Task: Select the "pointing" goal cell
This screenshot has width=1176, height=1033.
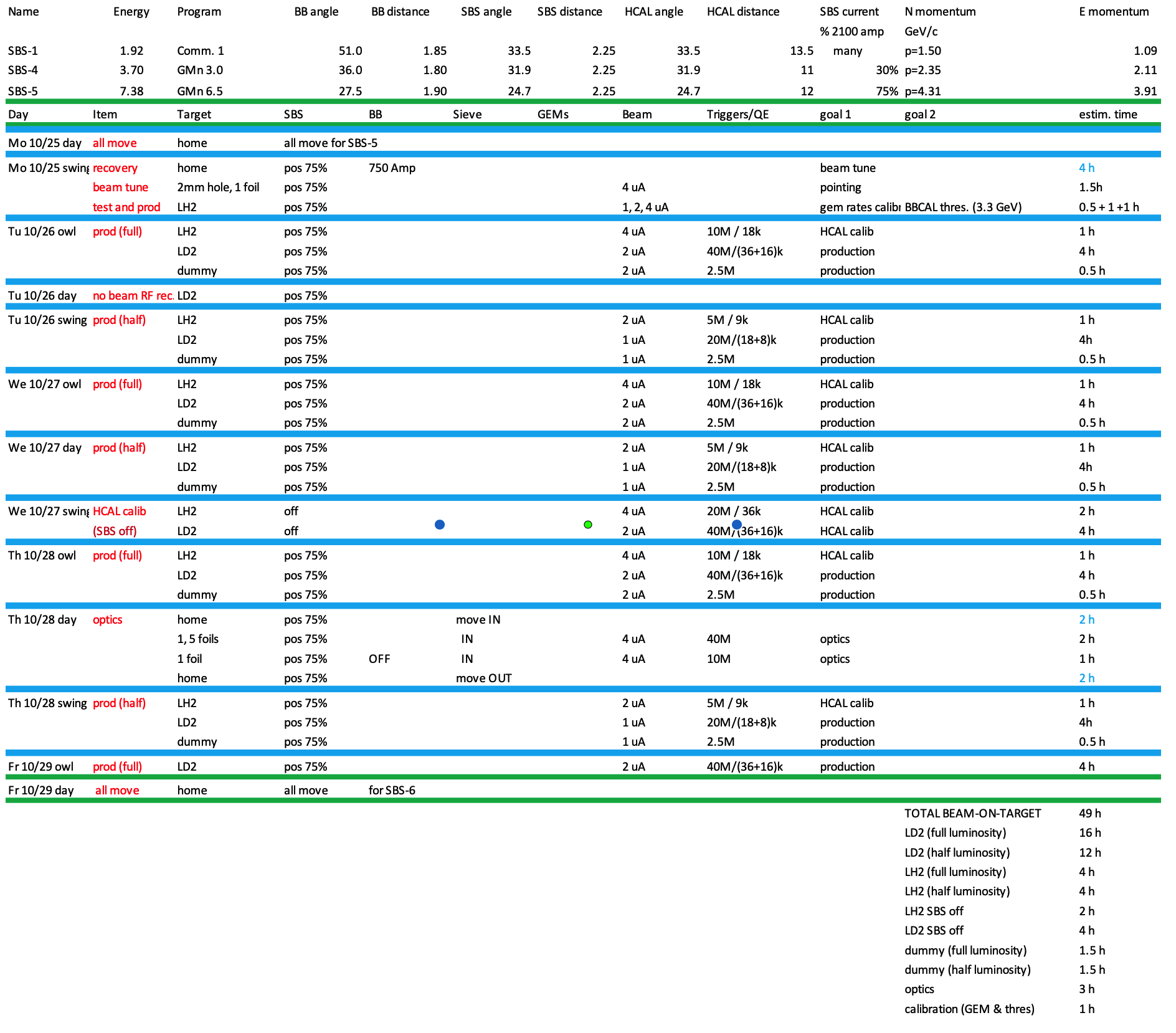Action: pyautogui.click(x=841, y=188)
